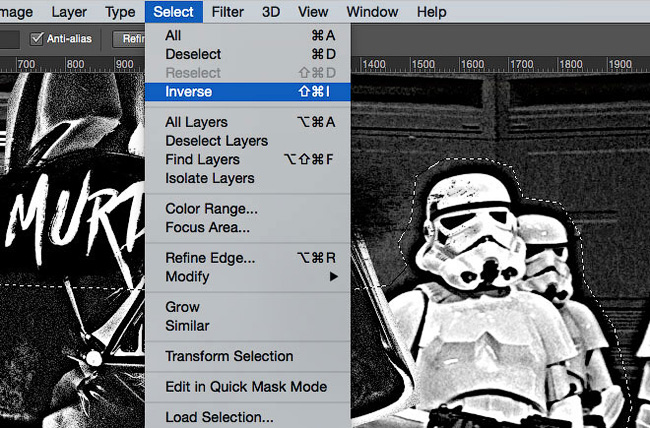Open the Image menu
The image size is (650, 428).
click(16, 12)
